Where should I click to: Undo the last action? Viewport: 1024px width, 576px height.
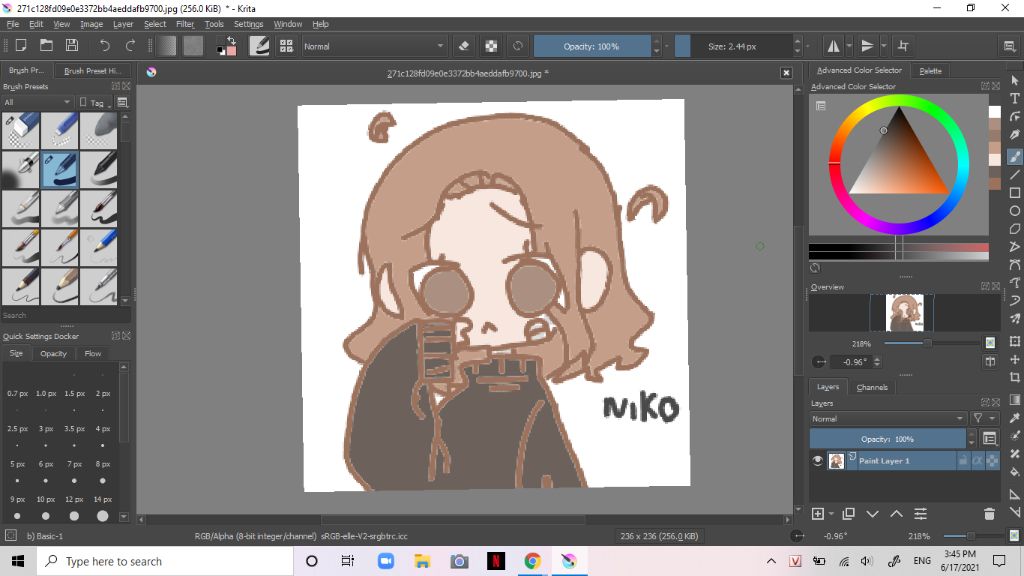pyautogui.click(x=104, y=46)
